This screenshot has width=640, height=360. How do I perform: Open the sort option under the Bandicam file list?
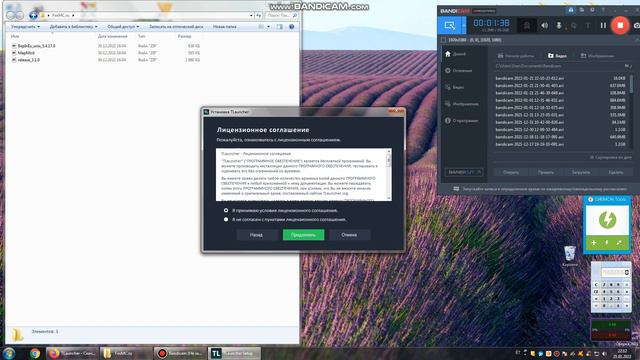coord(611,157)
